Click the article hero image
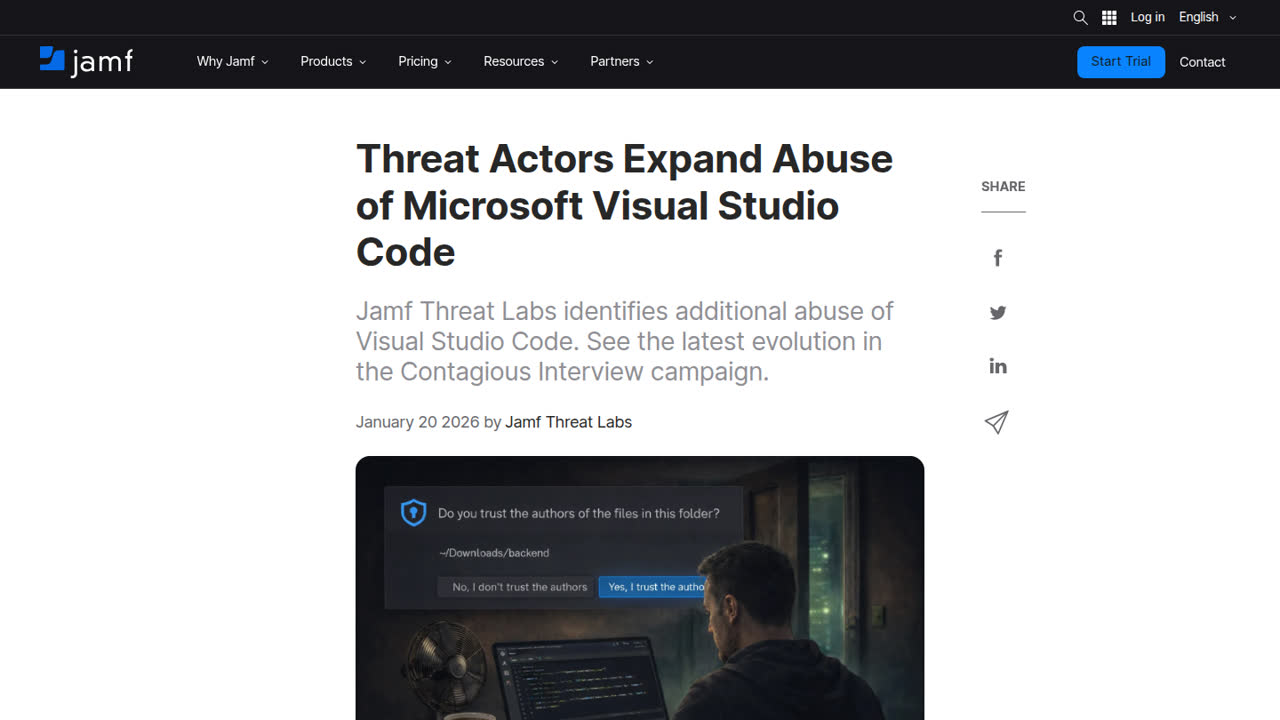This screenshot has height=720, width=1280. click(640, 588)
